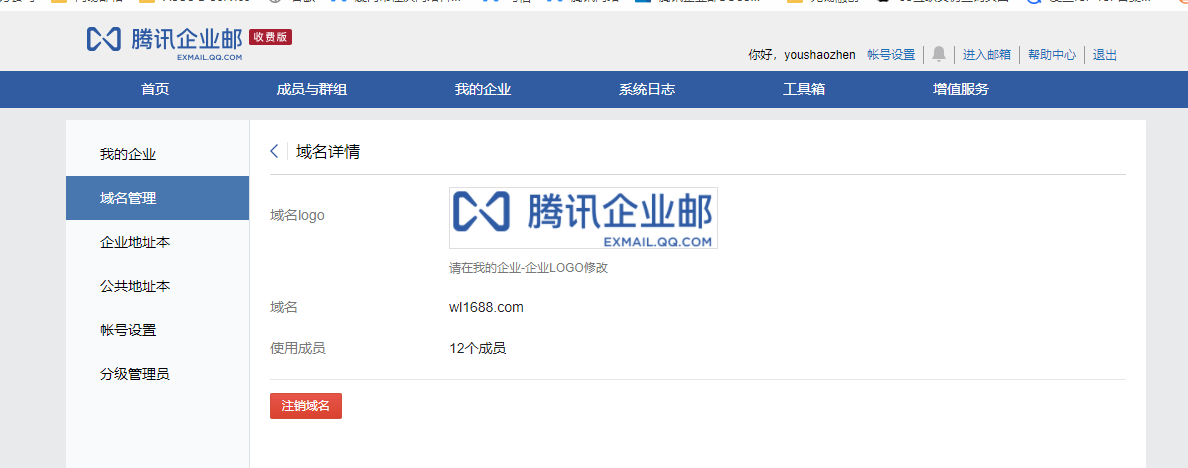This screenshot has height=468, width=1188.
Task: Click 退出 to log out
Action: 1105,55
